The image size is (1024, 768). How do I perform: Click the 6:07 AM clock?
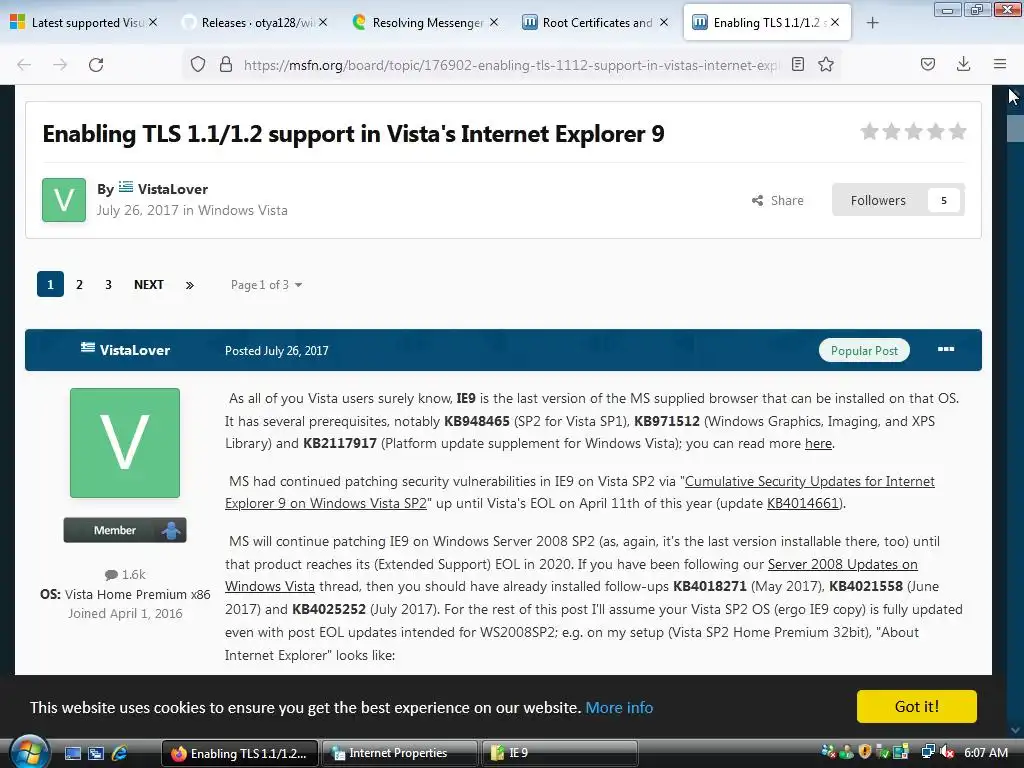pyautogui.click(x=986, y=752)
